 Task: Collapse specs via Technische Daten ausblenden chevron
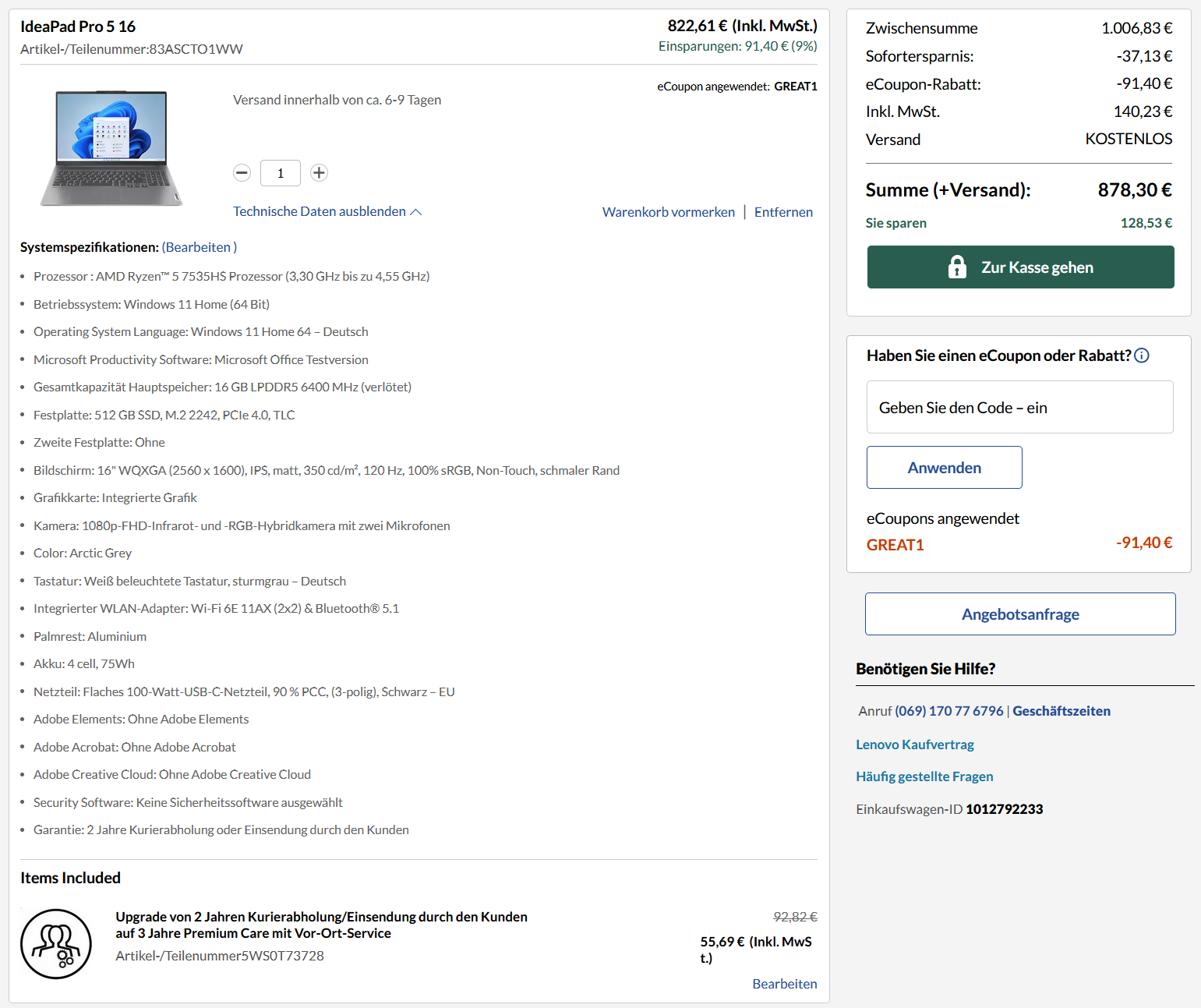416,211
